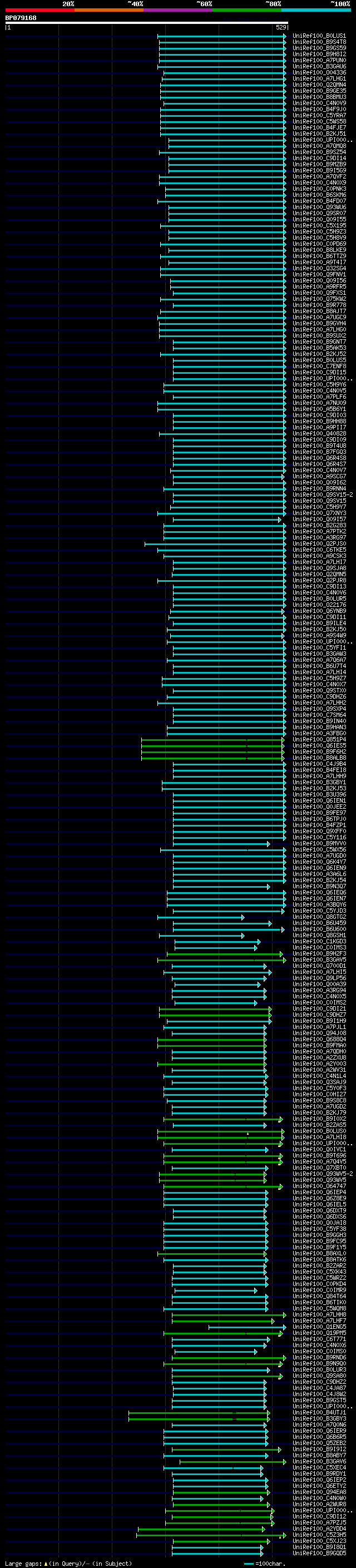356x1568 pixels.
Task: Click the green ~80% identity legend segment
Action: [x=247, y=10]
